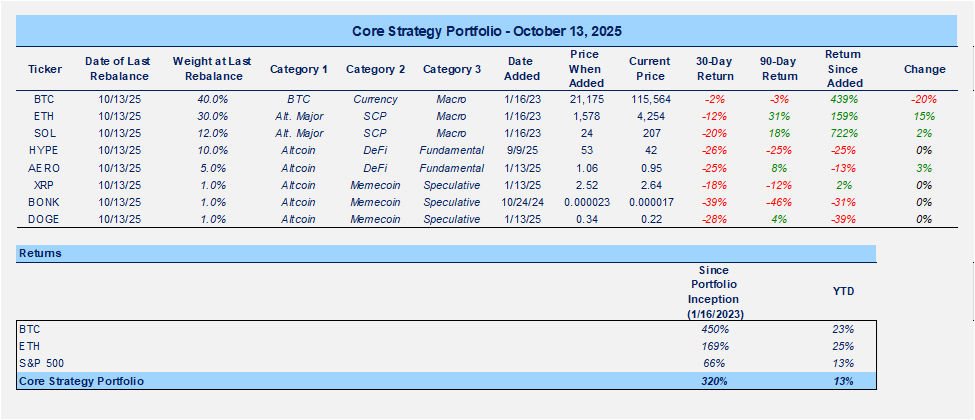This screenshot has height=420, width=975.
Task: Click the Core Strategy Portfolio 320% value
Action: (714, 381)
